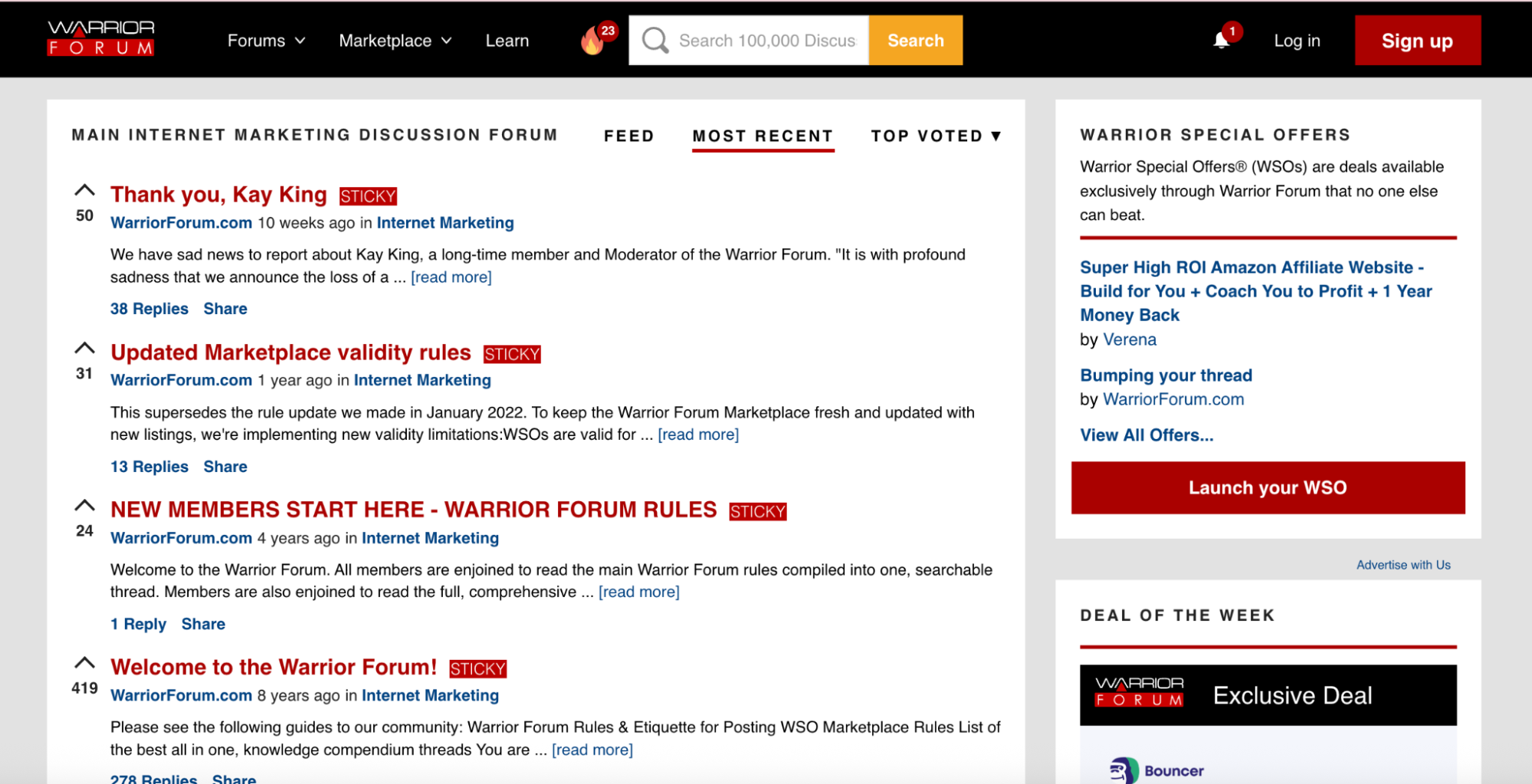Screen dimensions: 1532x784
Task: Open WarriorForum.com author on 4 years ago post
Action: (181, 538)
